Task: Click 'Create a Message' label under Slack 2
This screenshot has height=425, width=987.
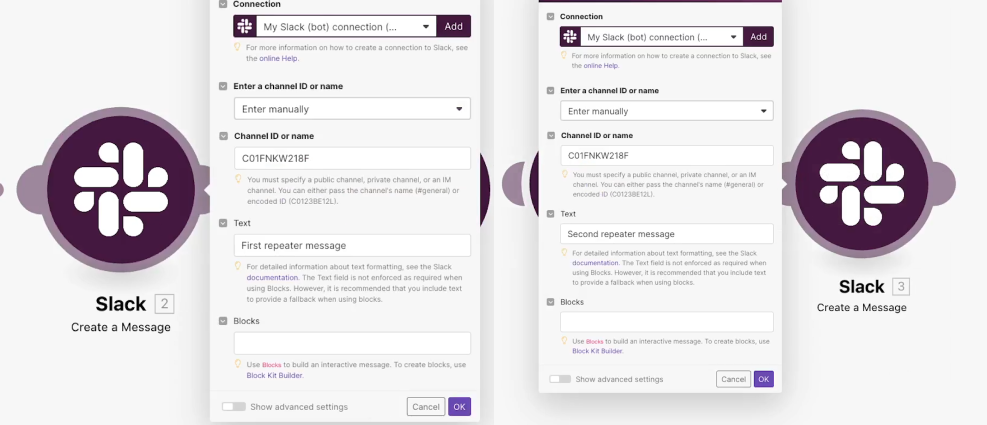Action: coord(121,327)
